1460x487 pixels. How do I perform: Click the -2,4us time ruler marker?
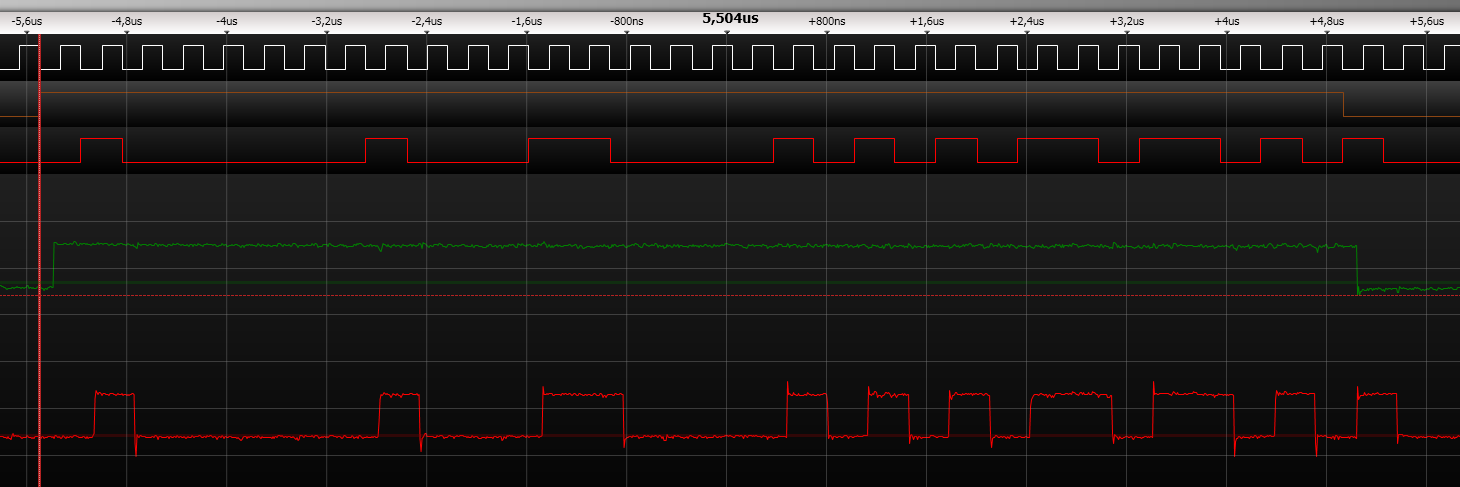click(x=426, y=21)
